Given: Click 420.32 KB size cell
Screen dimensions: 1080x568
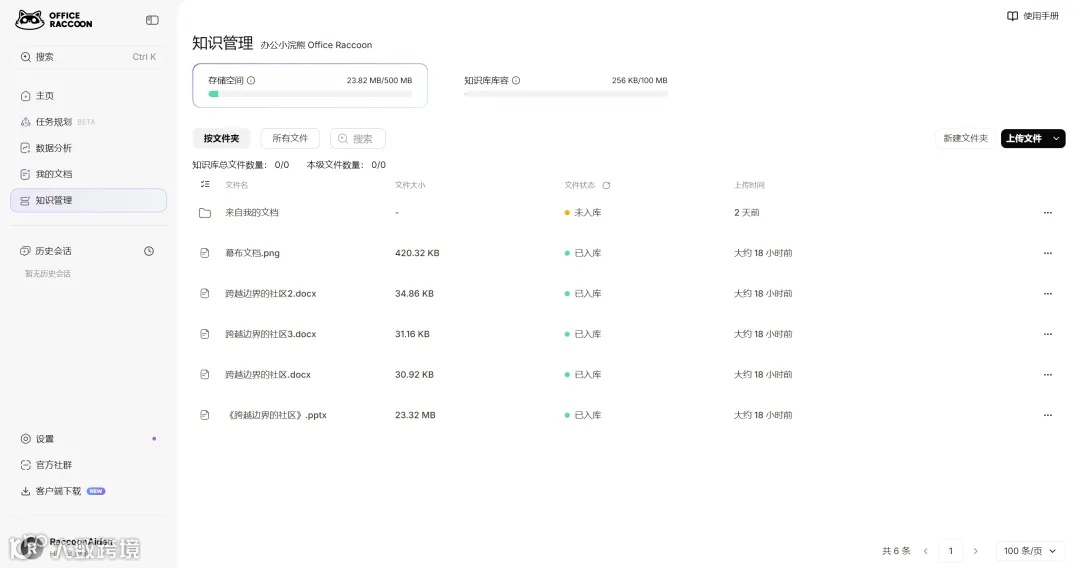Looking at the screenshot, I should point(417,253).
